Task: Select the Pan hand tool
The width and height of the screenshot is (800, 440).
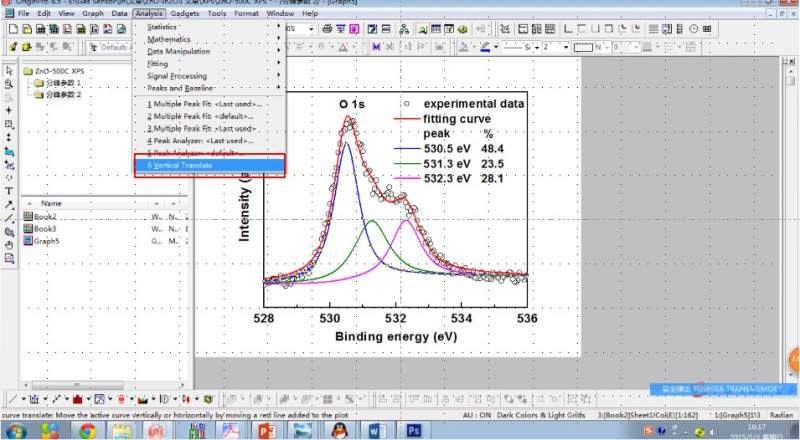Action: [x=9, y=245]
